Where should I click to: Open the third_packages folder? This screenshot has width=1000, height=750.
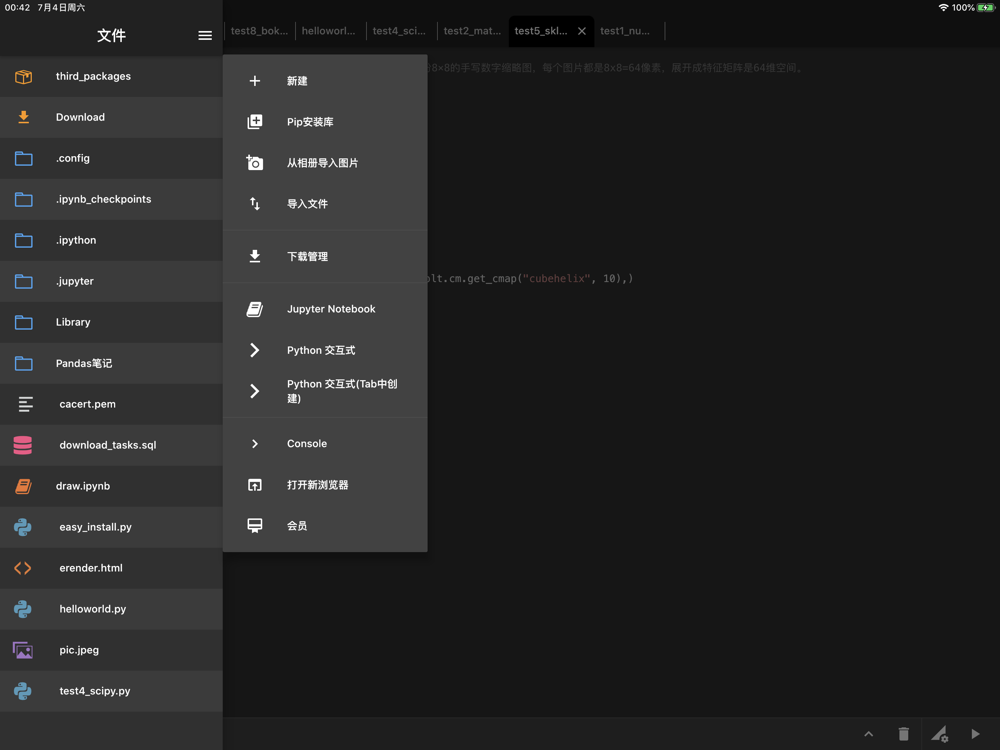(93, 76)
